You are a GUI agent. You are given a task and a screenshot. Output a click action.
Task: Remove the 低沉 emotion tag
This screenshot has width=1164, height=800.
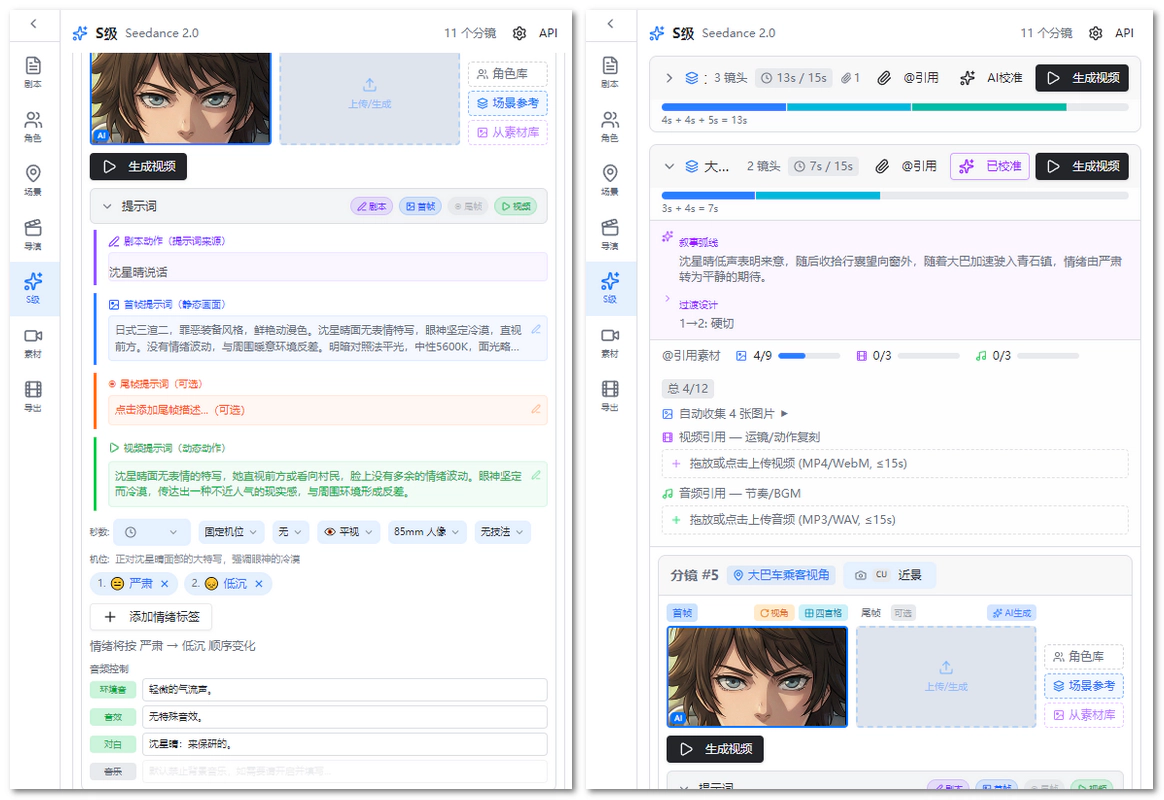(x=259, y=584)
